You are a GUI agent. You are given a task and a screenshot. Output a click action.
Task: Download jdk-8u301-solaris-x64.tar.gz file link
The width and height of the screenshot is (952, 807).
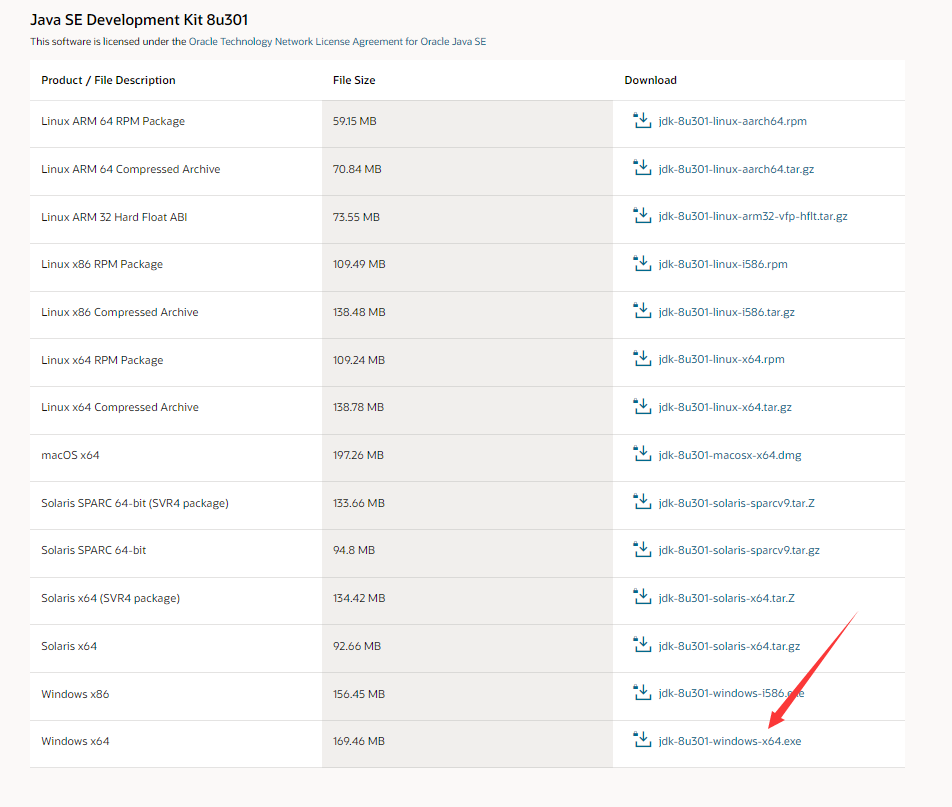click(x=729, y=646)
